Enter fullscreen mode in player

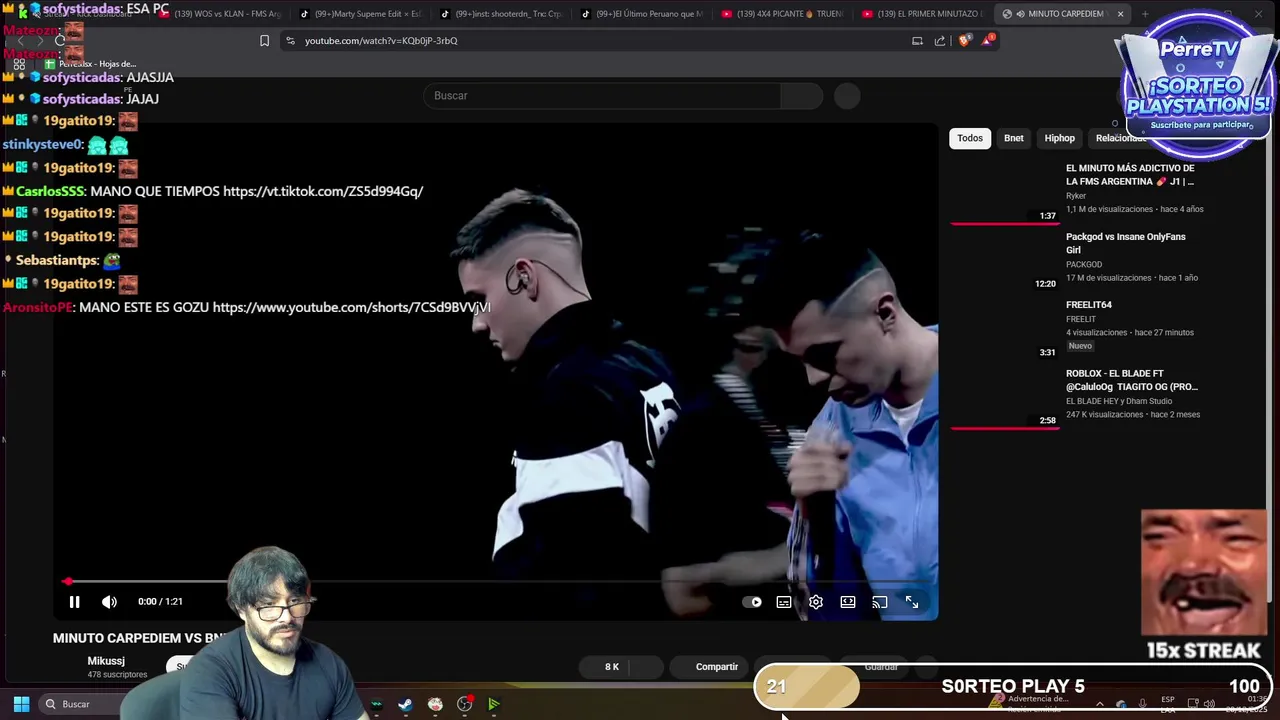point(912,602)
